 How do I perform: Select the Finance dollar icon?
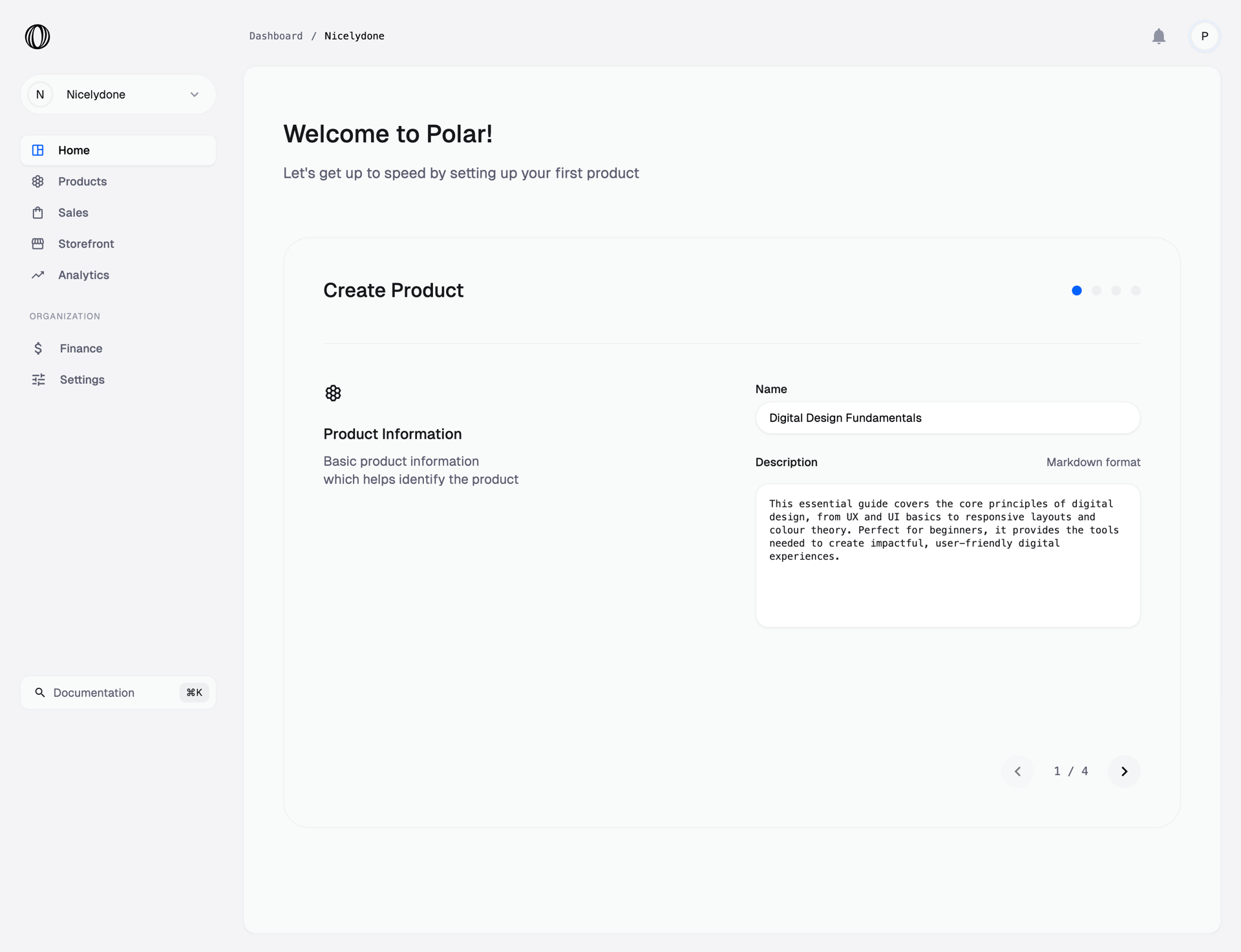38,348
